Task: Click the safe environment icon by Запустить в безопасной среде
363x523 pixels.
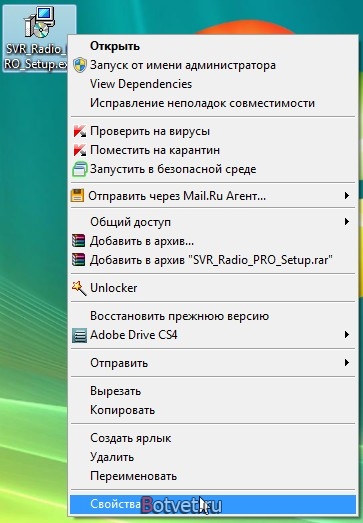Action: (80, 169)
